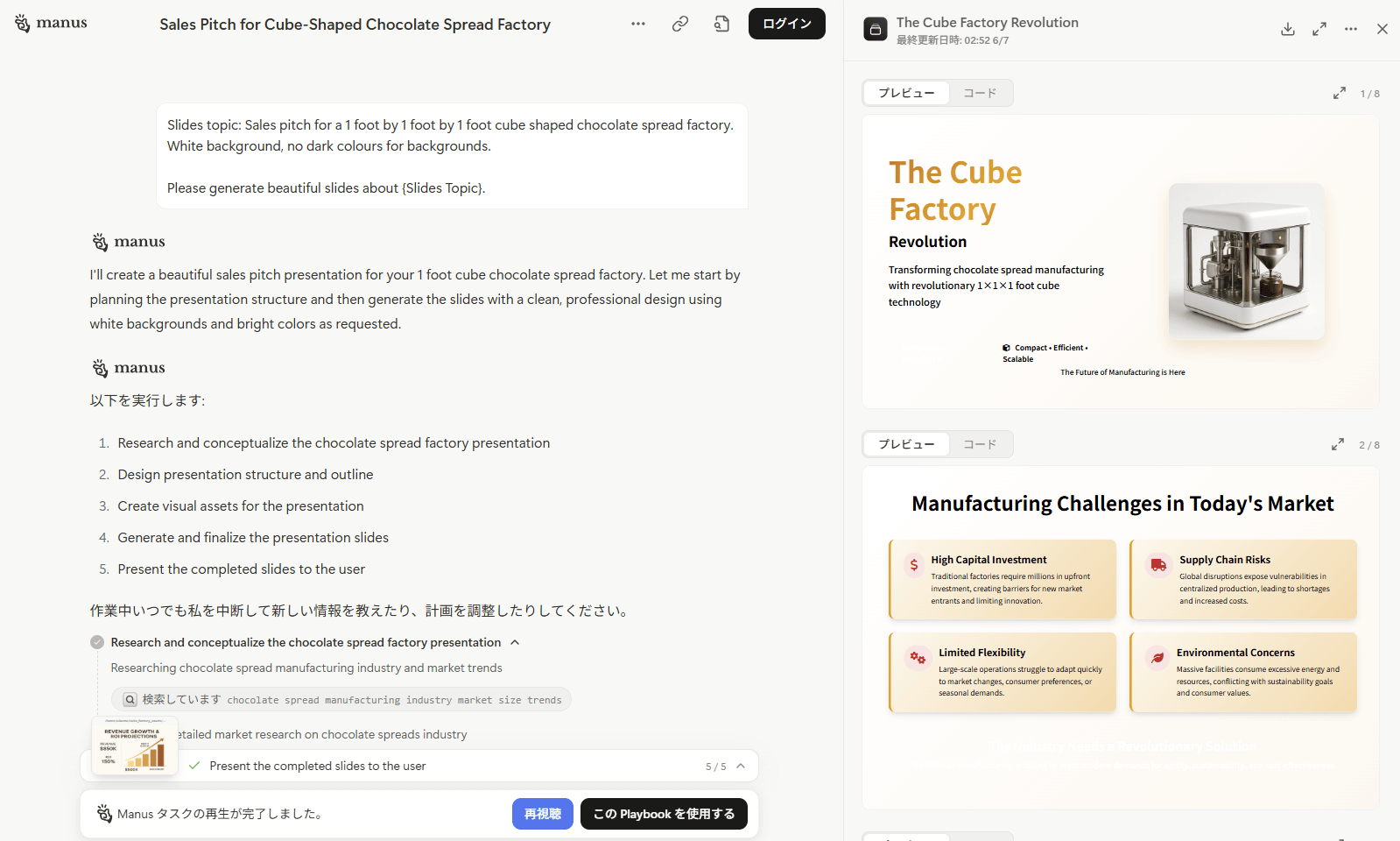The height and width of the screenshot is (841, 1400).
Task: Click The Cube Factory Revolution panel title
Action: (x=987, y=22)
